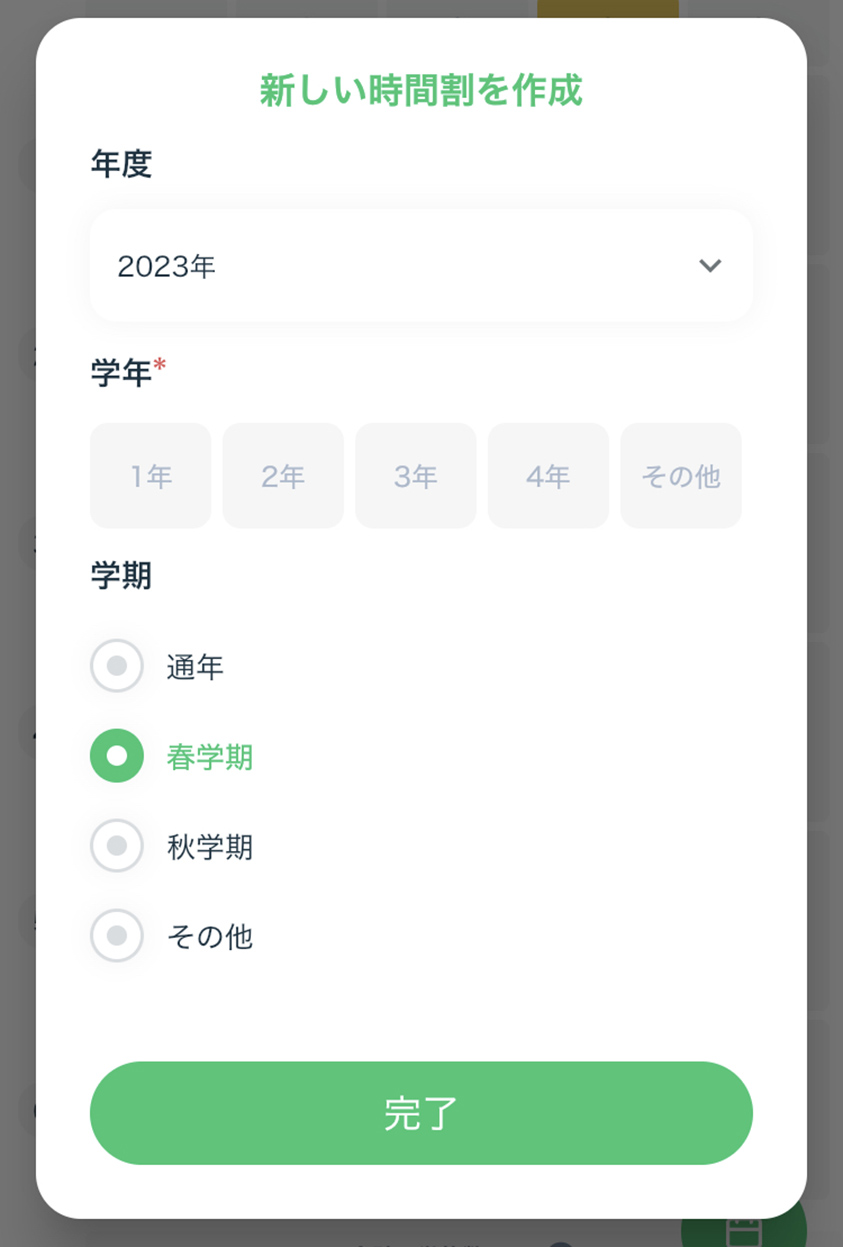Screen dimensions: 843x1247
Task: Select the 通年 radio circle
Action: [117, 666]
